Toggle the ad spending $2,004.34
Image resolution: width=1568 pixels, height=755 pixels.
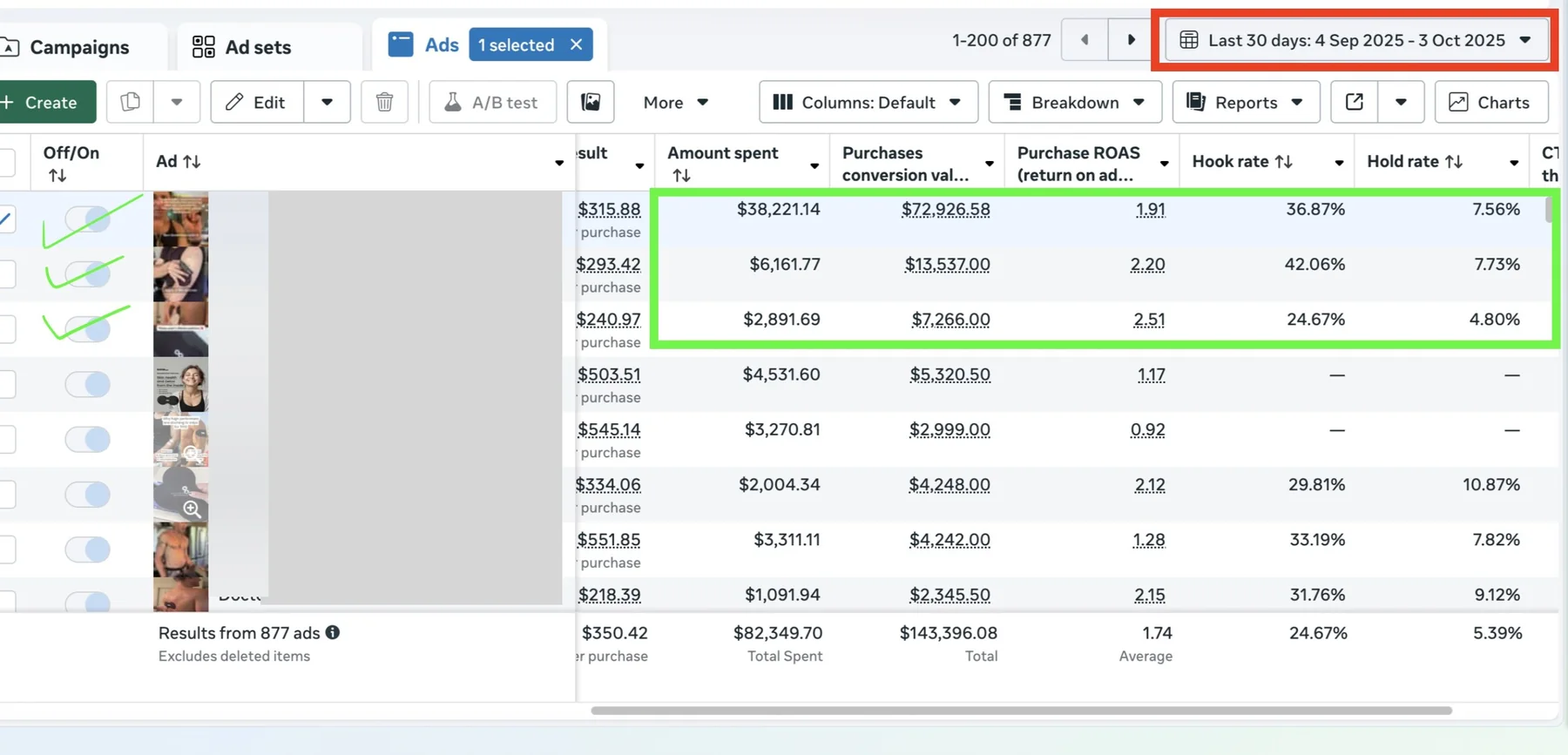[x=87, y=494]
